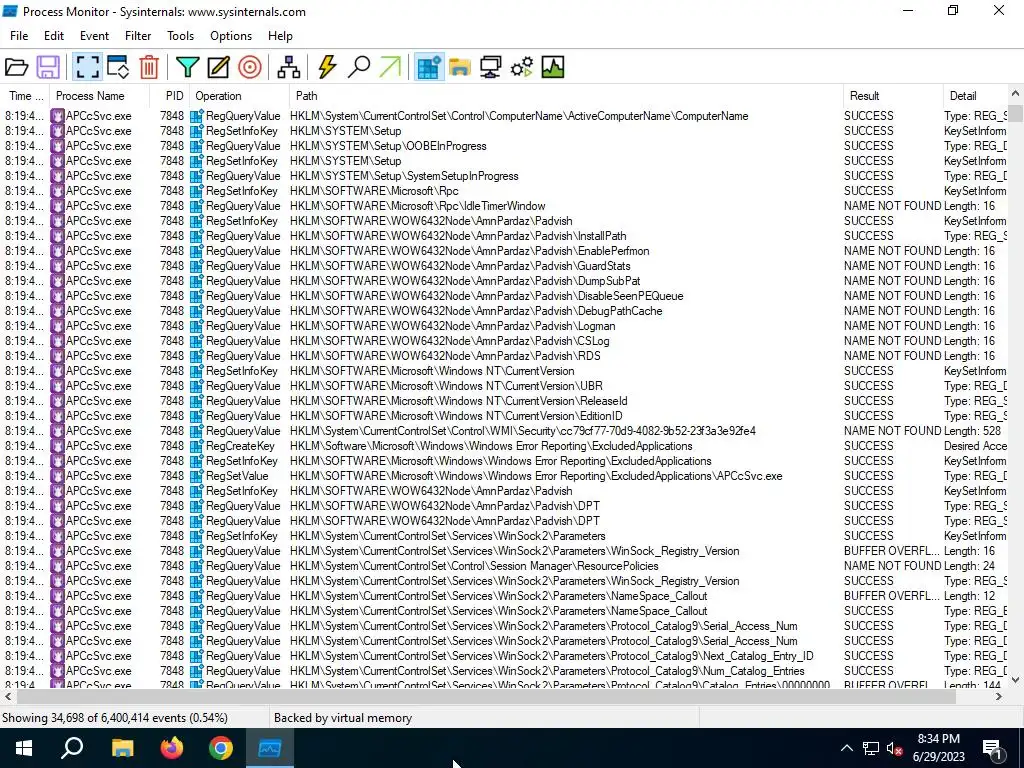Click the lightning bolt event properties icon

tap(327, 67)
